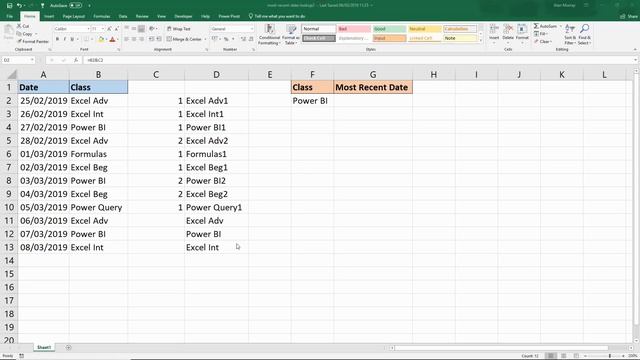Click the Share button
The width and height of the screenshot is (640, 360).
click(629, 16)
